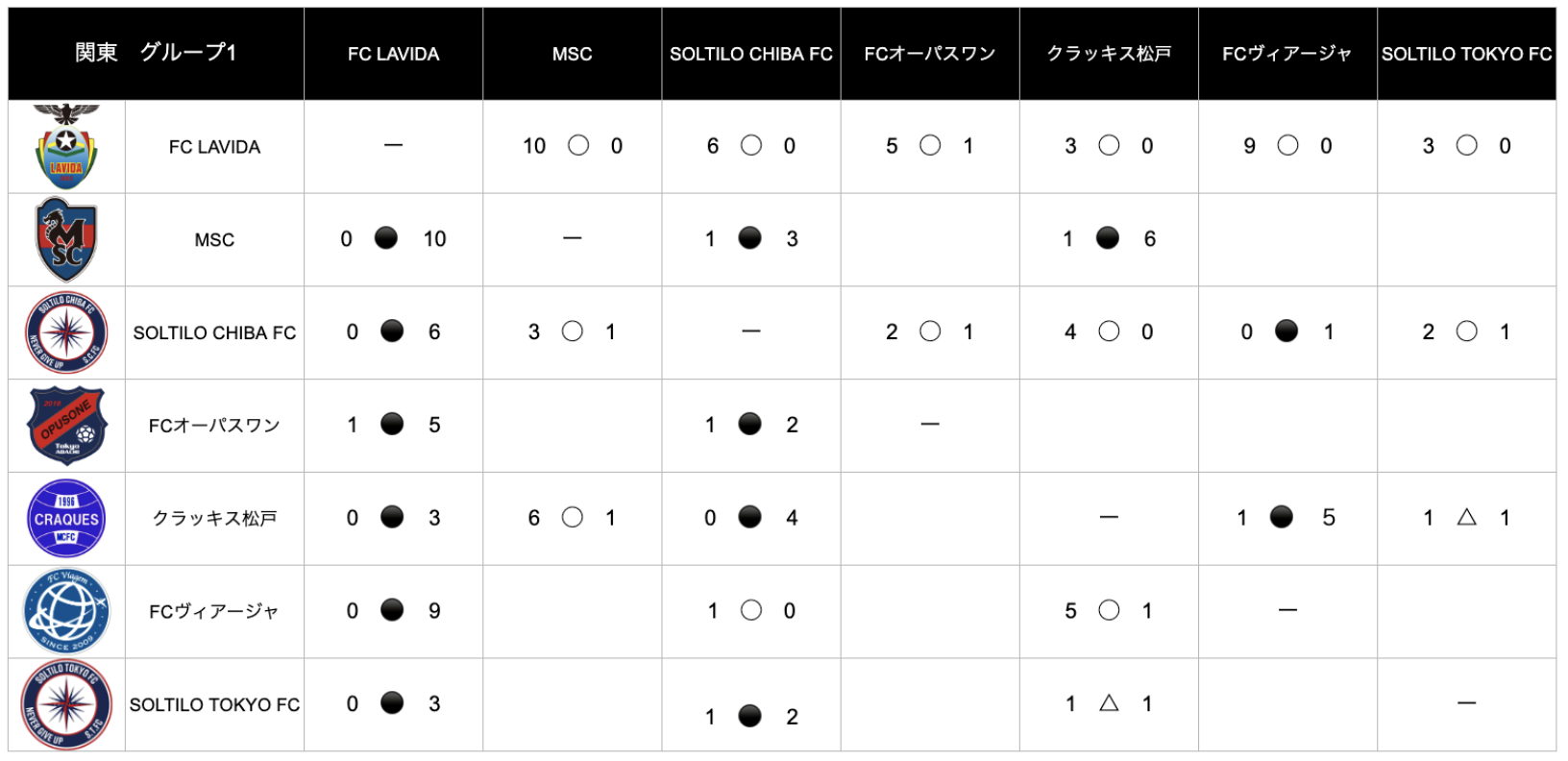Select the SOLTILO CHIBA FC round emblem
This screenshot has height=761, width=1568.
pyautogui.click(x=66, y=332)
